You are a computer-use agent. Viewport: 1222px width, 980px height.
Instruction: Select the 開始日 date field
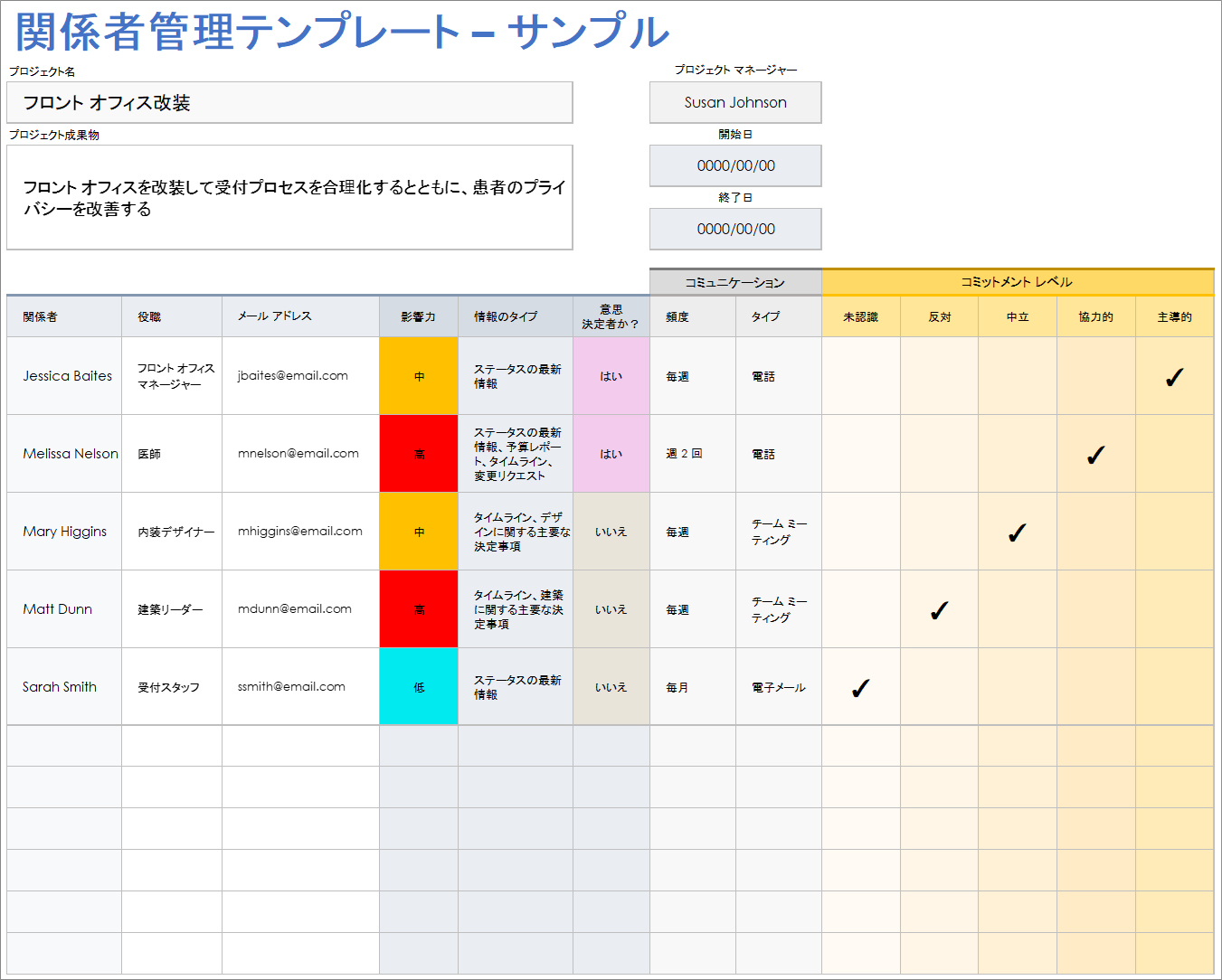pyautogui.click(x=735, y=165)
